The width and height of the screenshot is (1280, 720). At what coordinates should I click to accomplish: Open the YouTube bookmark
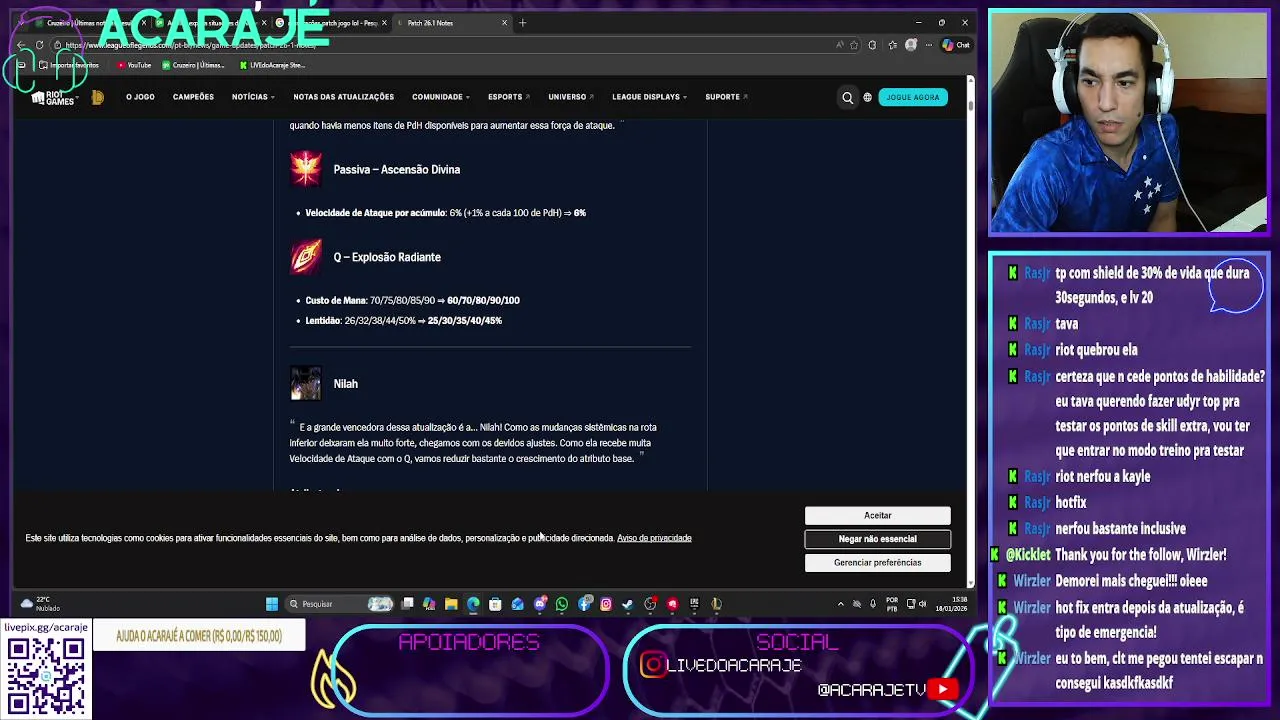(134, 65)
